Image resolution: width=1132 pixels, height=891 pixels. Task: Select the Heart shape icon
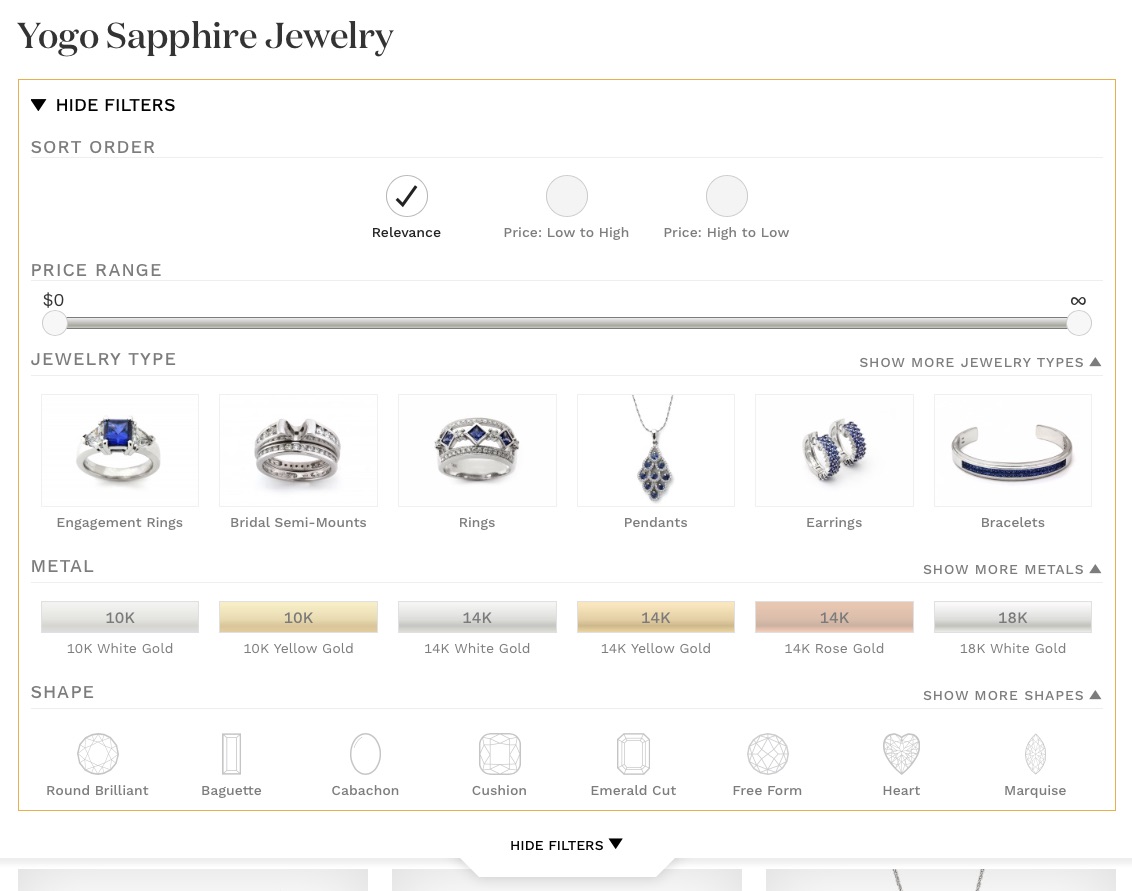tap(901, 754)
